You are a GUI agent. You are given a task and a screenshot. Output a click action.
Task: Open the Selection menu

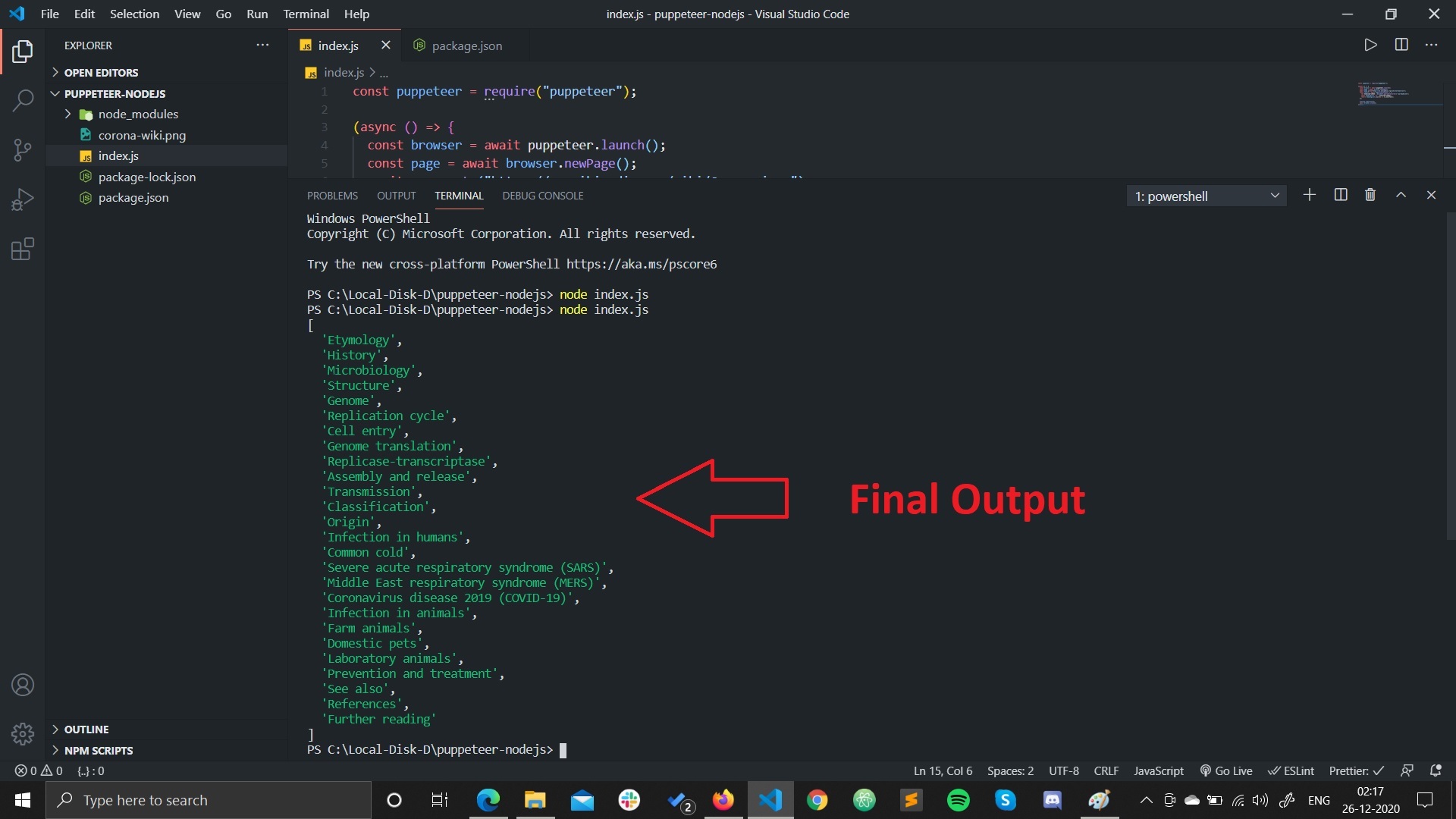tap(134, 14)
